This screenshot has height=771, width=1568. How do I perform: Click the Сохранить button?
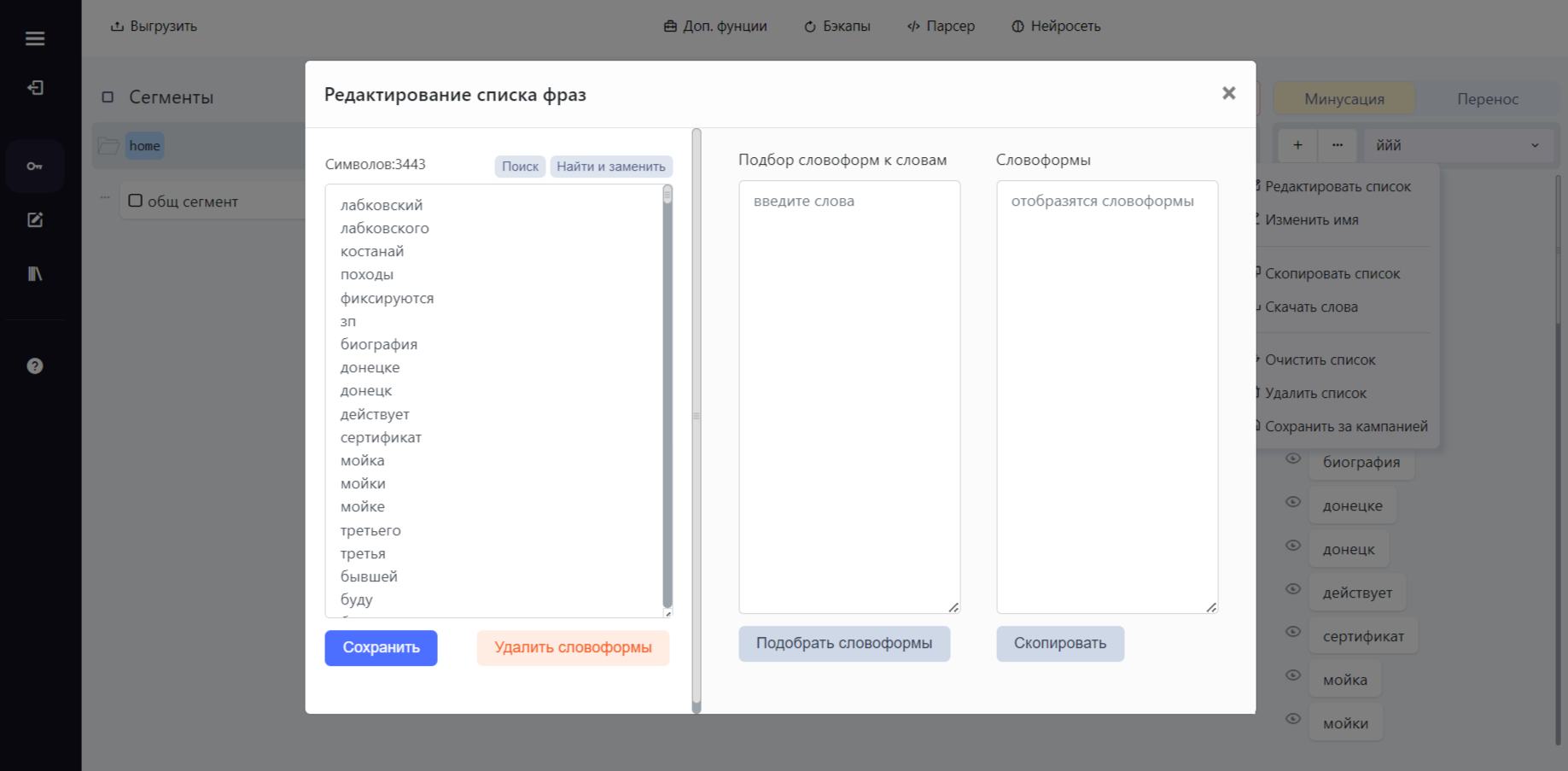[381, 648]
